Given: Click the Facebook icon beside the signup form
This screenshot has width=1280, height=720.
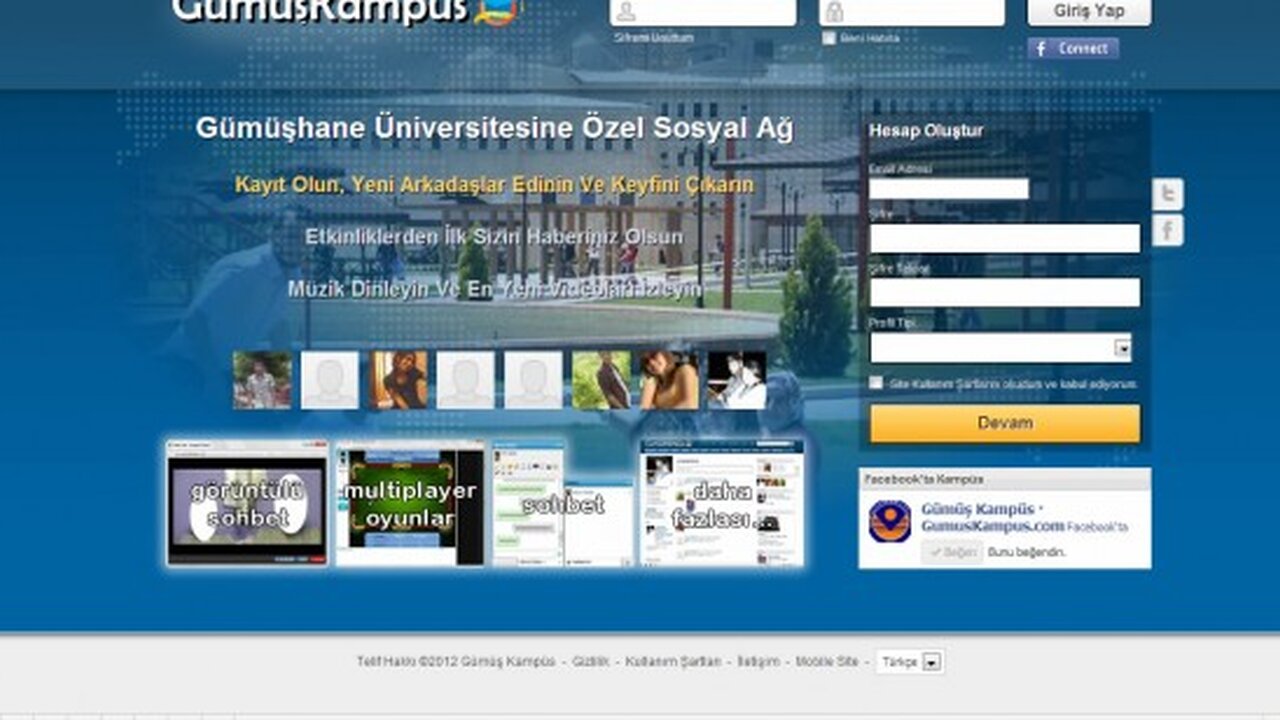Looking at the screenshot, I should coord(1167,231).
